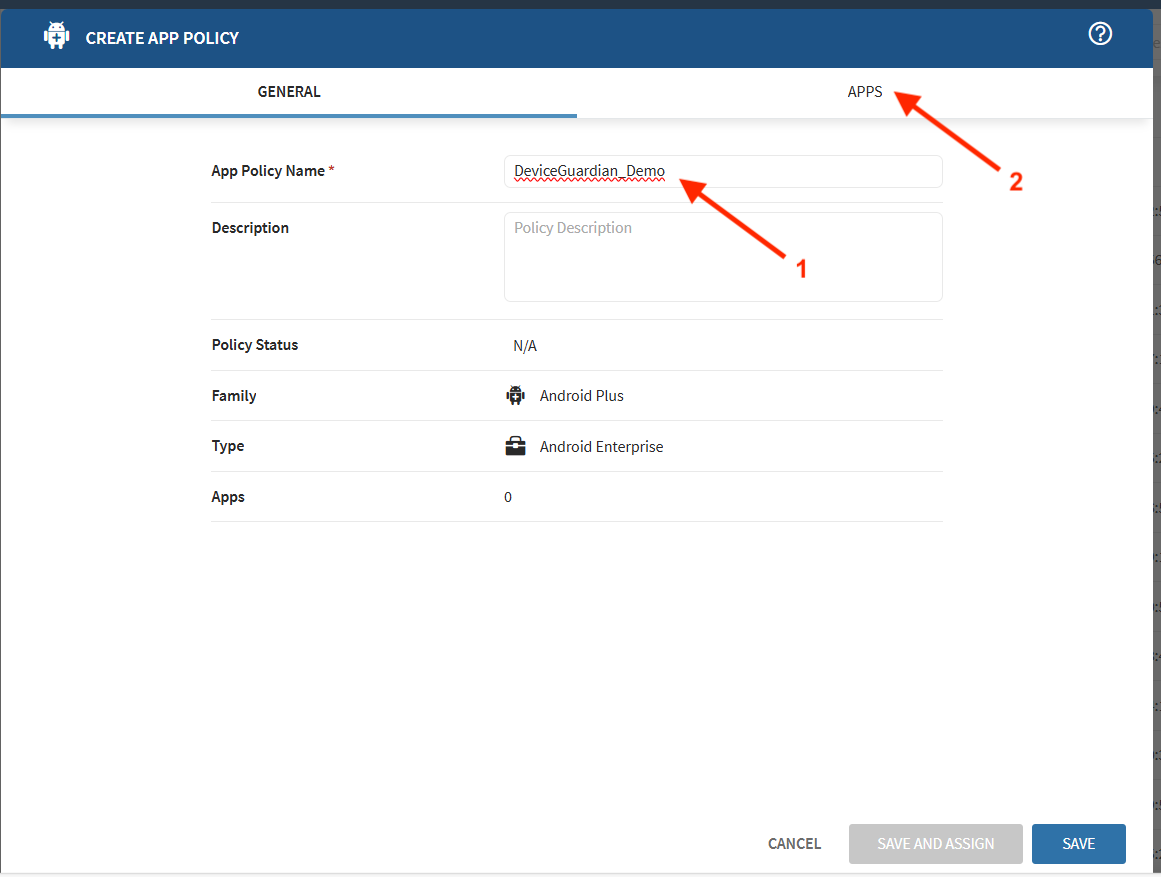Click the SAVE AND ASSIGN button
This screenshot has height=877, width=1161.
click(935, 844)
